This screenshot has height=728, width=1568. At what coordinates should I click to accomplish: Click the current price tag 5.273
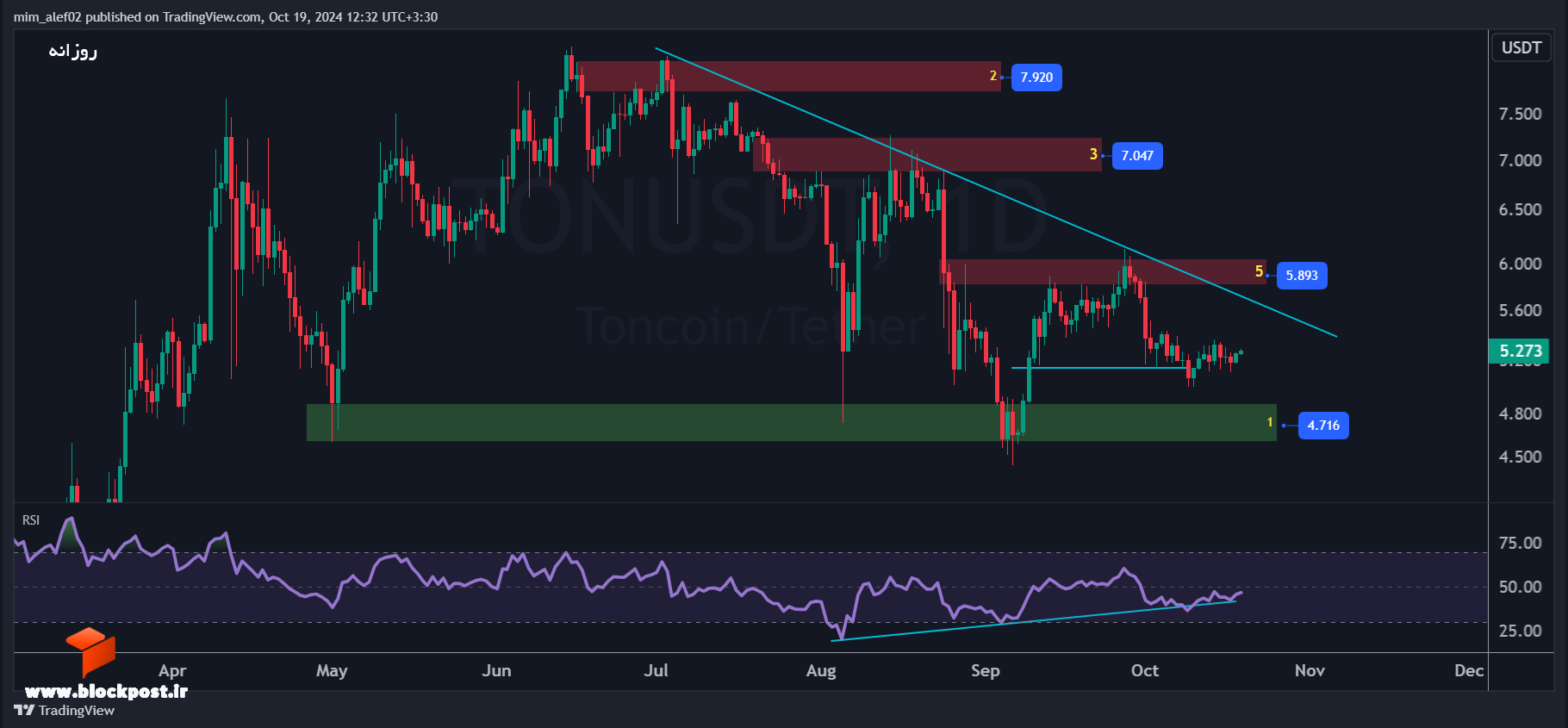[x=1520, y=351]
